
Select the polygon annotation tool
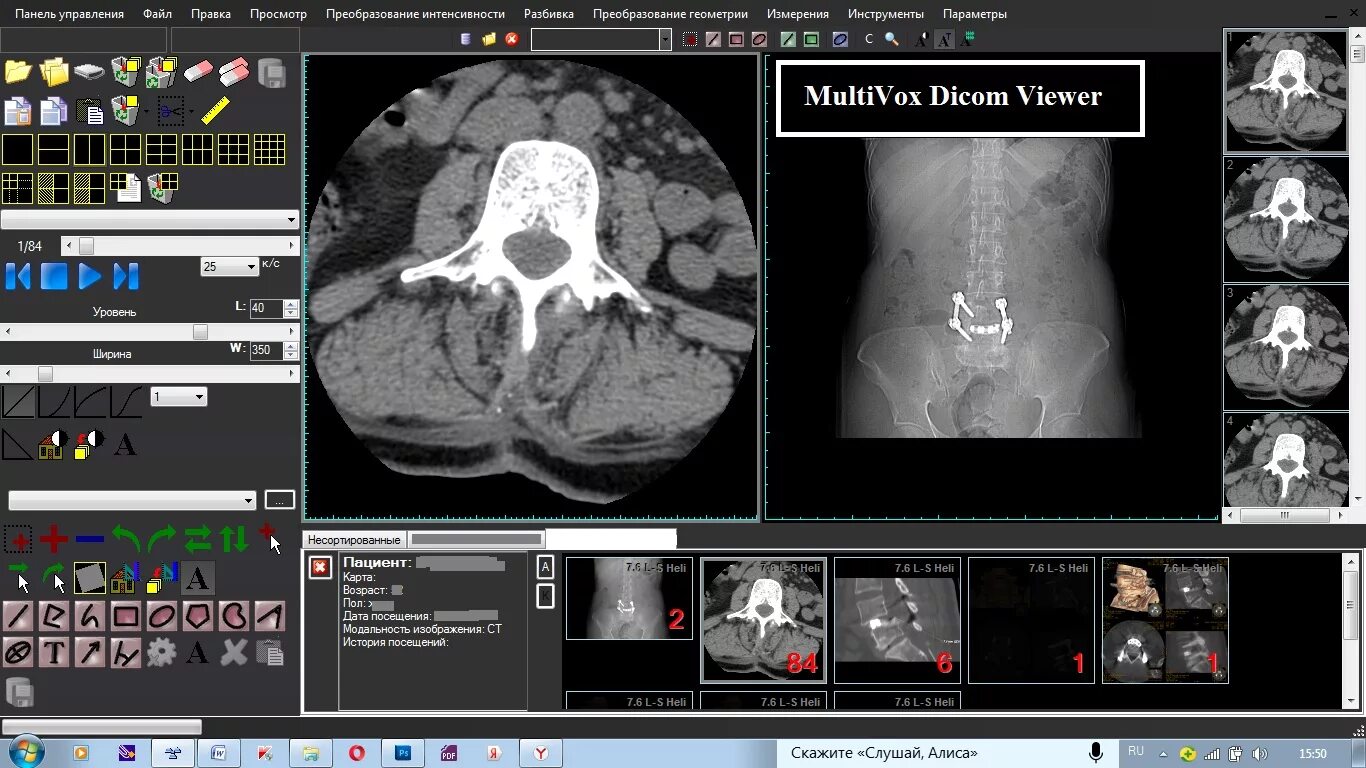click(x=198, y=616)
